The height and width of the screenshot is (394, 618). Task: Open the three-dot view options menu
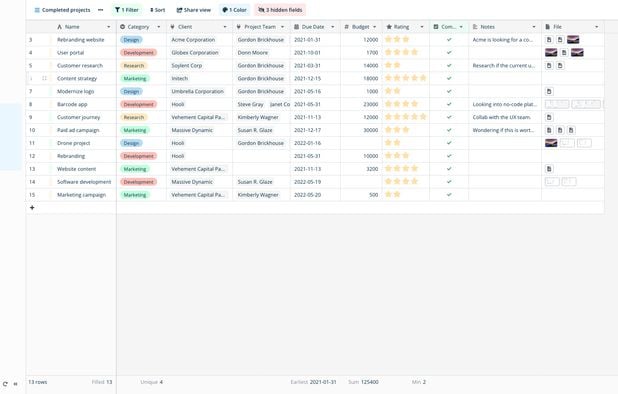(101, 10)
